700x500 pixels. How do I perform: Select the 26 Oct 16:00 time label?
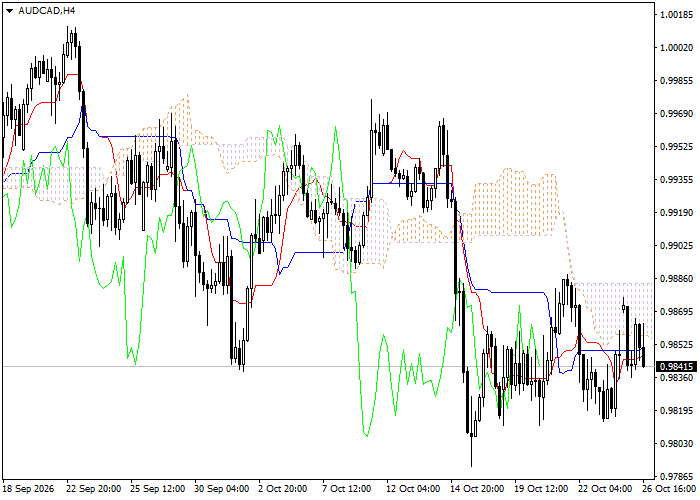coord(671,489)
